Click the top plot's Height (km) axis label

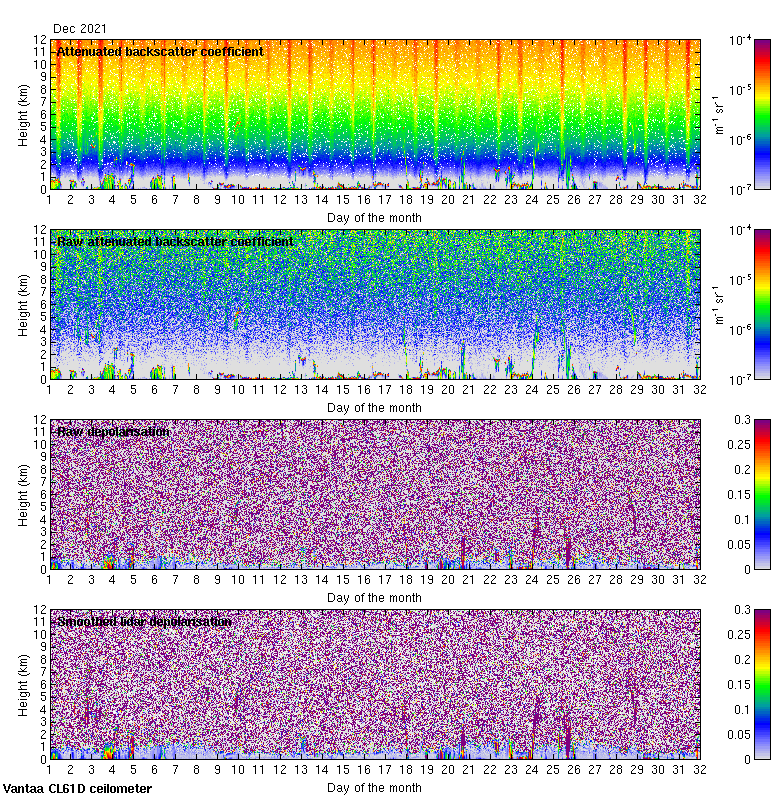[x=24, y=114]
